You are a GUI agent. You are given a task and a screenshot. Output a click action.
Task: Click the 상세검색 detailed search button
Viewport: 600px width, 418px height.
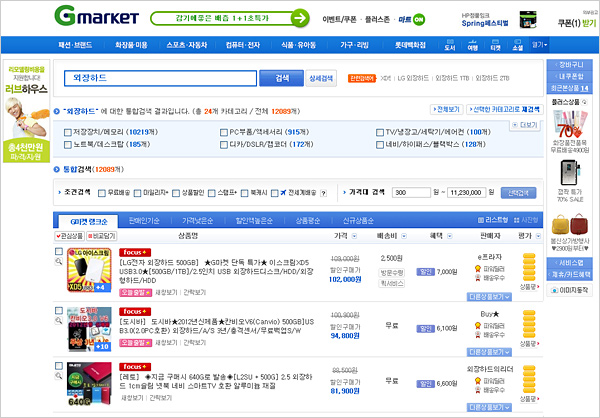click(x=321, y=78)
